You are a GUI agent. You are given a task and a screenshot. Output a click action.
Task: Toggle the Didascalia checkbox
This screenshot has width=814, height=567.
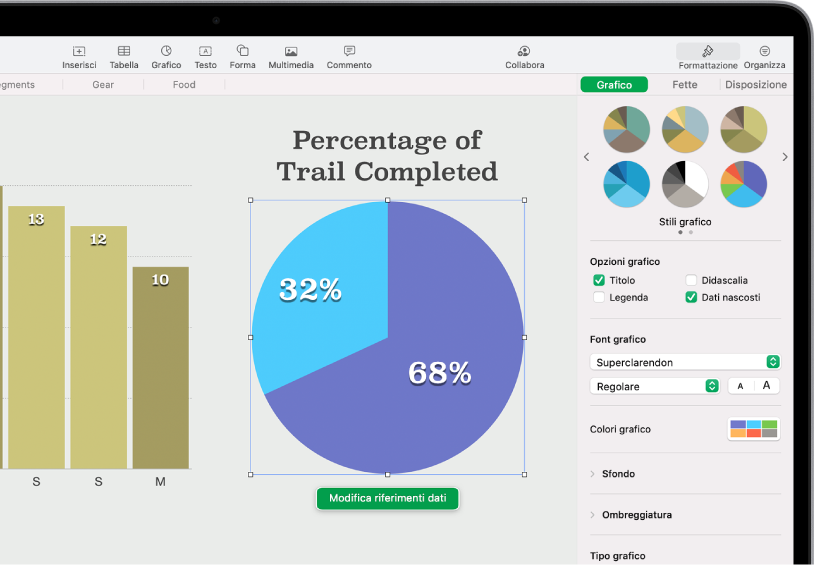click(692, 281)
